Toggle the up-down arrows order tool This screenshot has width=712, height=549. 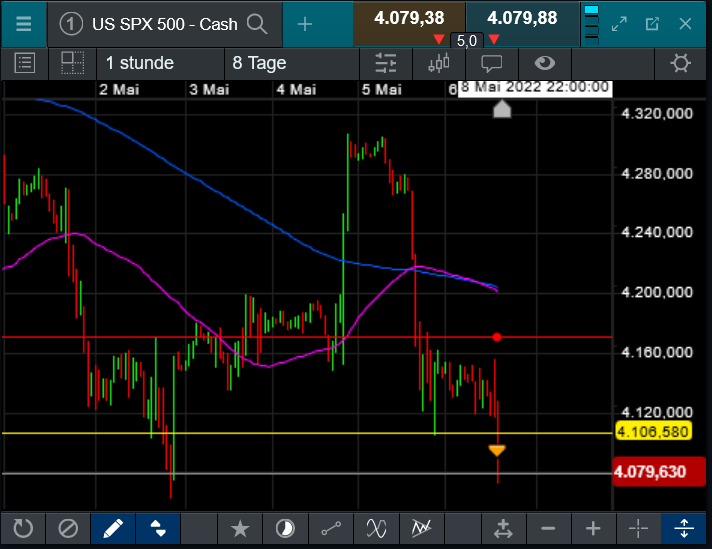(x=158, y=529)
